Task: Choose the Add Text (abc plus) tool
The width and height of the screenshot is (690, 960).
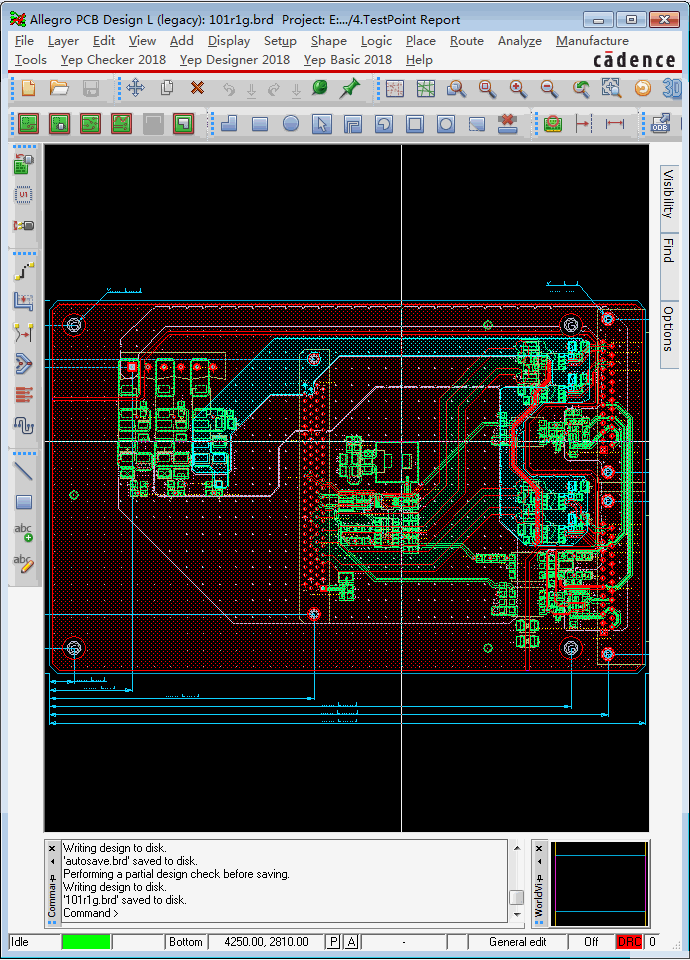Action: pos(24,532)
